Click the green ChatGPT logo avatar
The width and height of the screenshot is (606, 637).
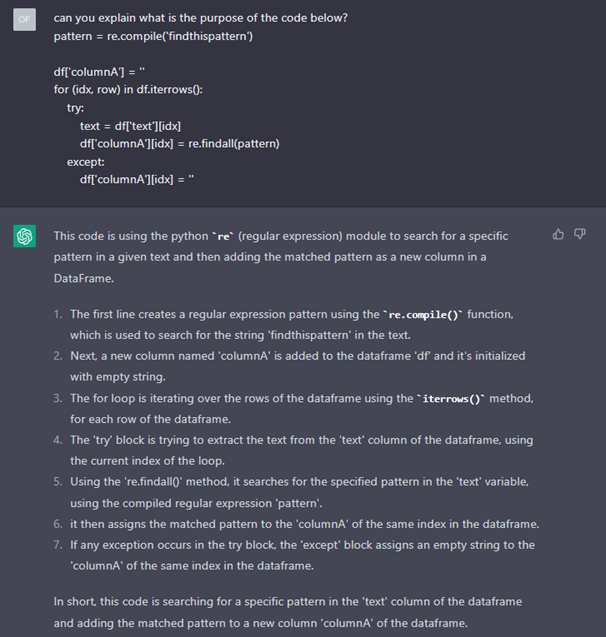click(x=24, y=236)
